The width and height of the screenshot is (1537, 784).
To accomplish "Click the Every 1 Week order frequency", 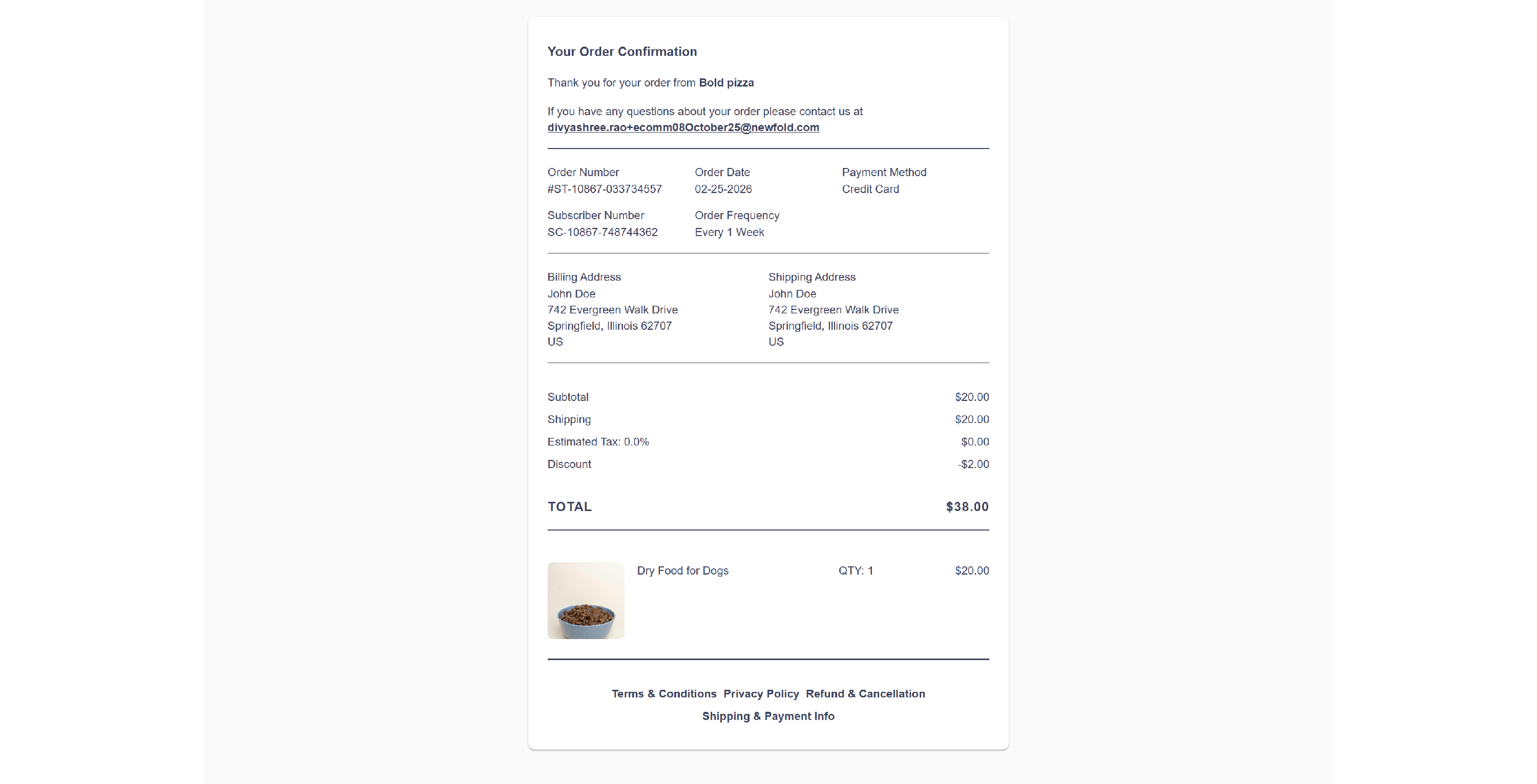I will click(729, 232).
